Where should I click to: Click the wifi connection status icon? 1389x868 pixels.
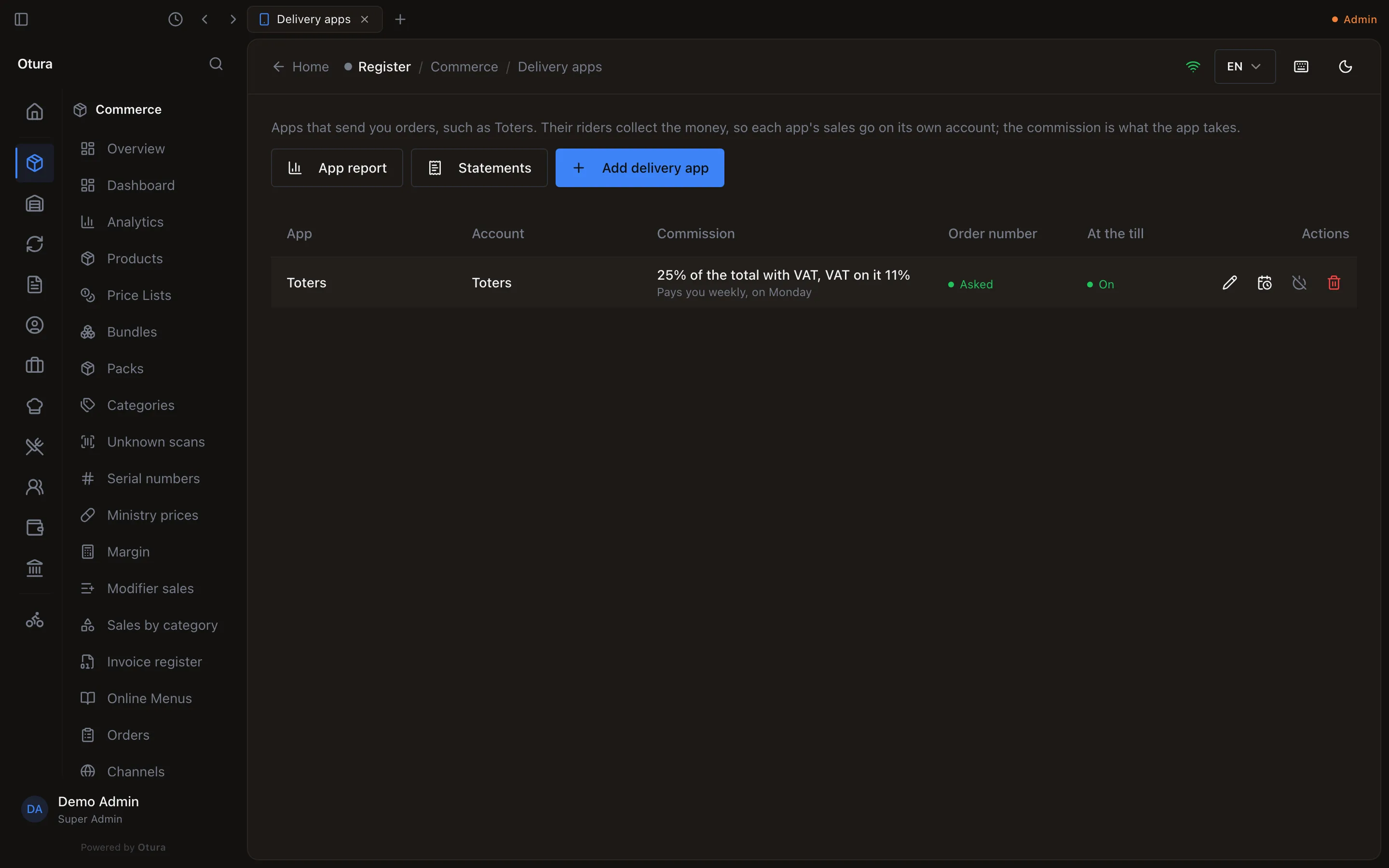[x=1193, y=67]
